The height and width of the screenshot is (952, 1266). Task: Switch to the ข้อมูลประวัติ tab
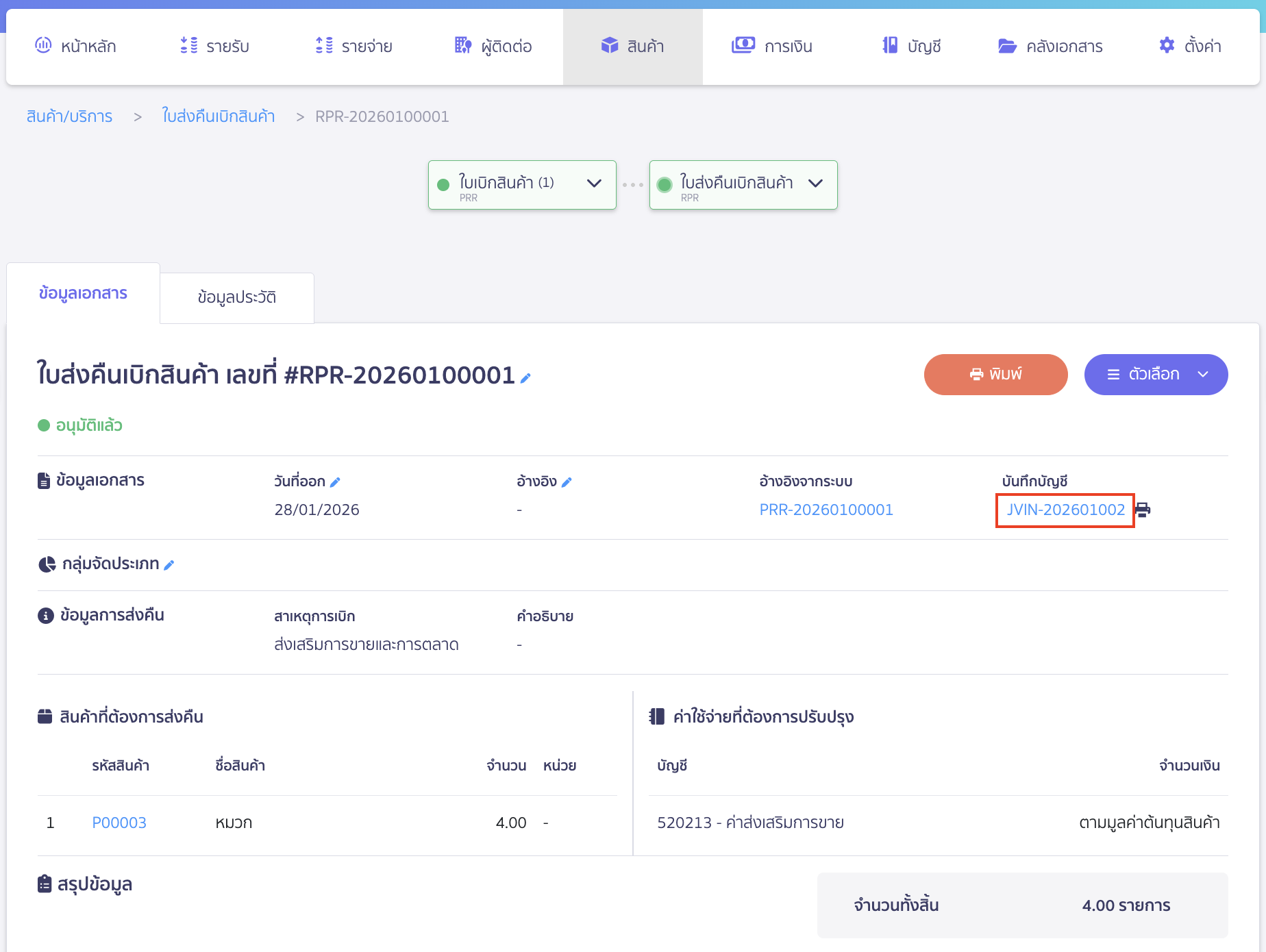click(x=237, y=297)
